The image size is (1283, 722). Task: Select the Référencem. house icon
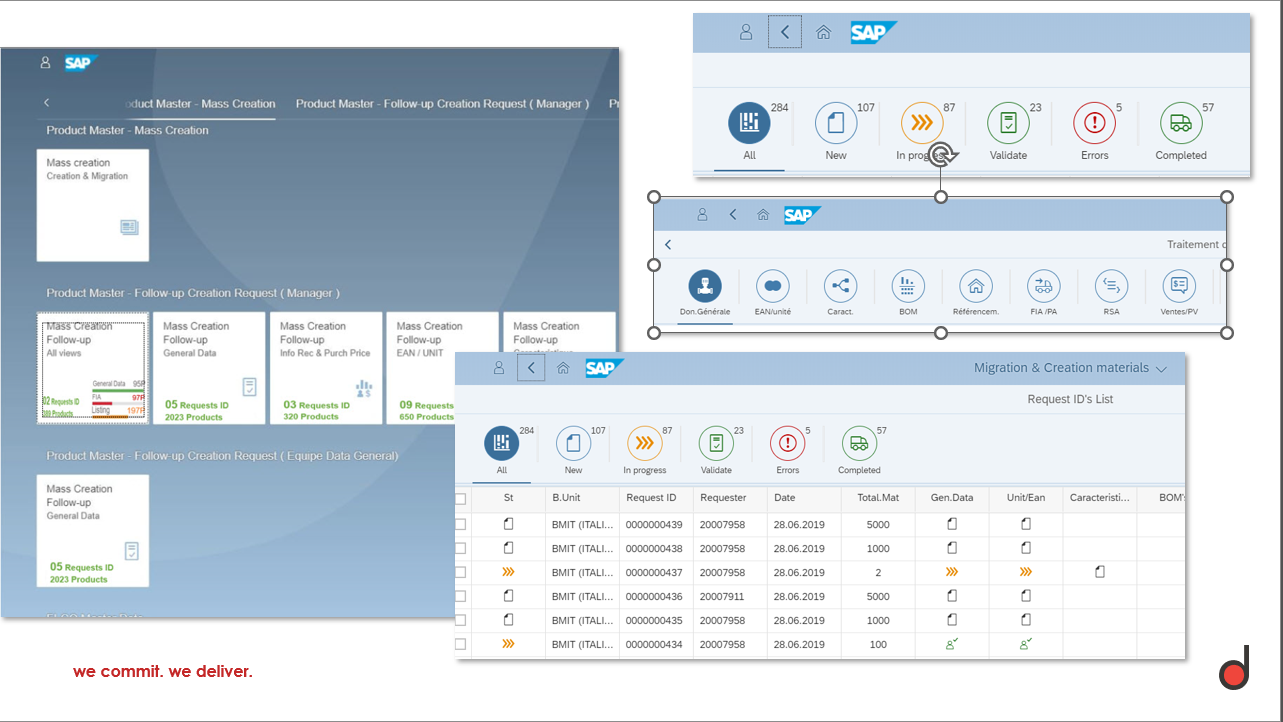[975, 287]
